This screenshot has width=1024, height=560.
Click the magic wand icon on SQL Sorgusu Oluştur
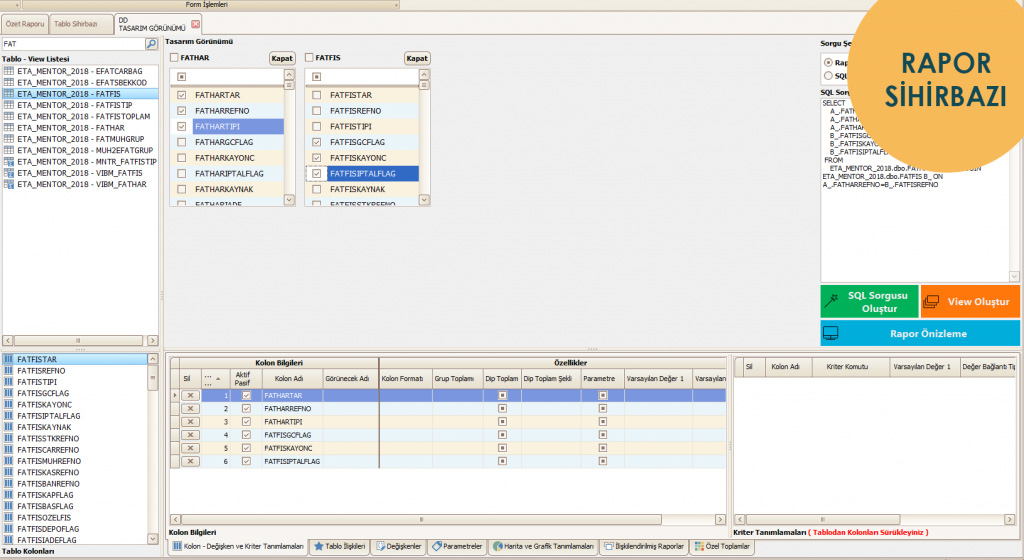[x=831, y=301]
